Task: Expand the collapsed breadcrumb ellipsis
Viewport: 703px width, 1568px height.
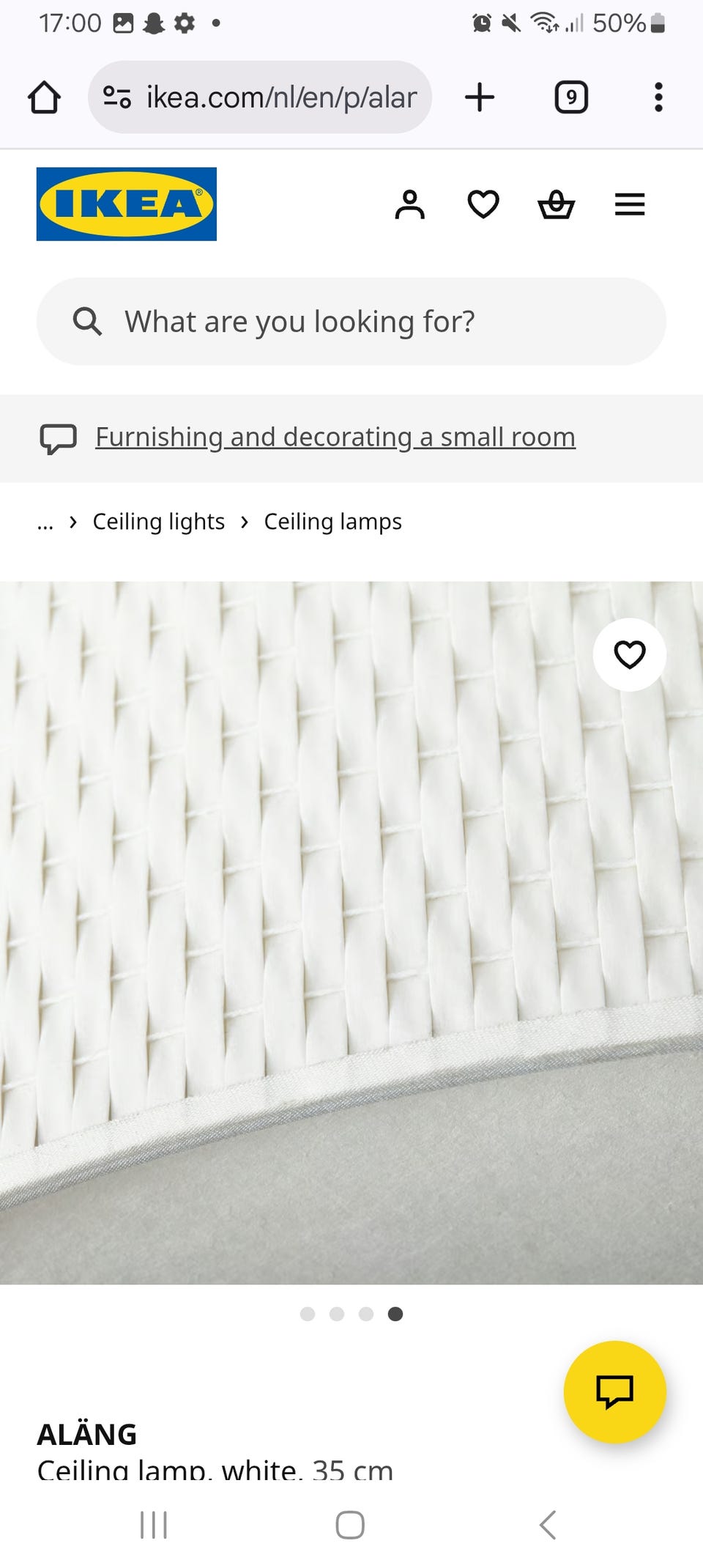Action: (x=45, y=522)
